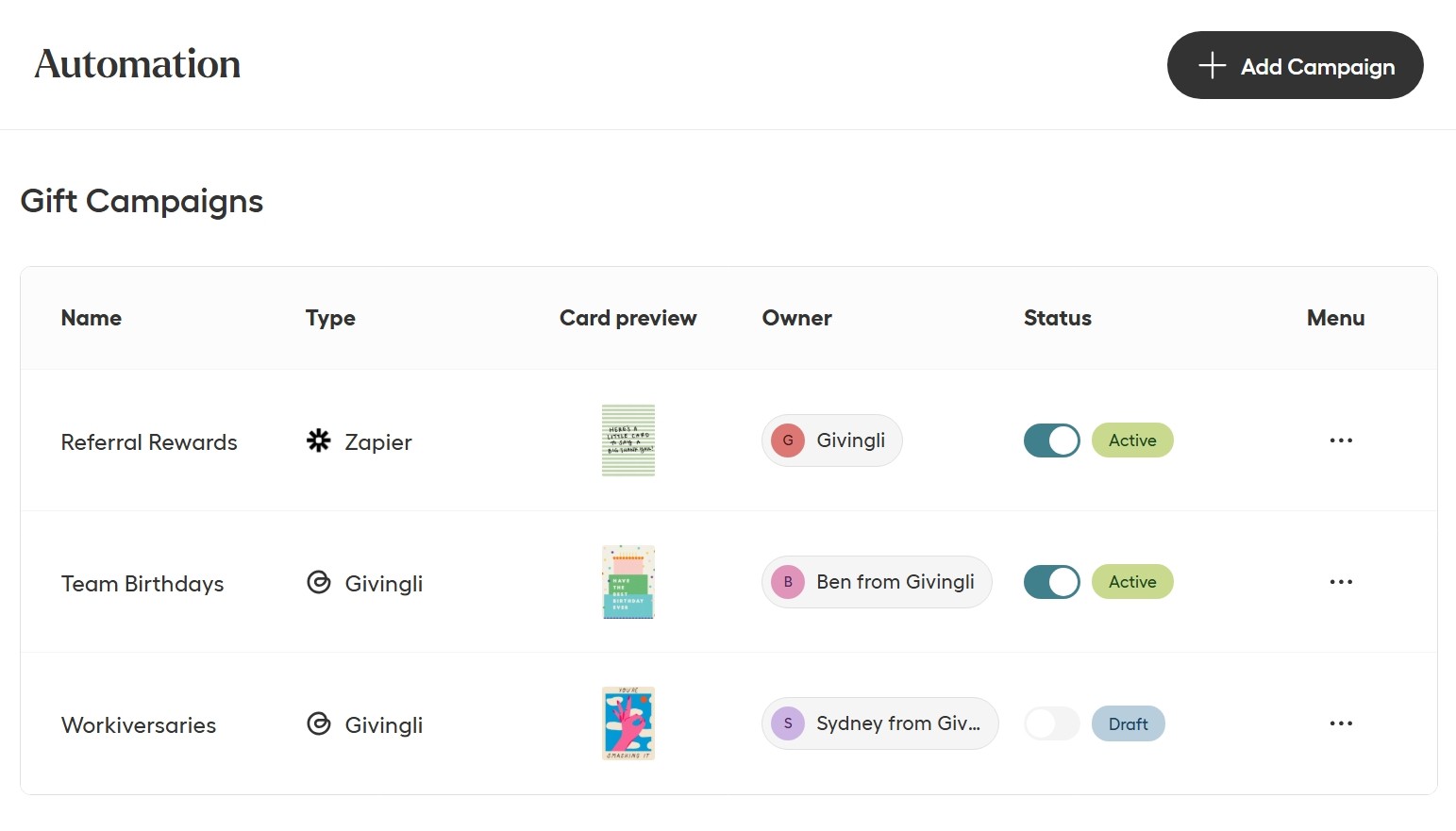Click Givingli logo icon in Team Birthdays row
The image size is (1456, 831).
(319, 582)
